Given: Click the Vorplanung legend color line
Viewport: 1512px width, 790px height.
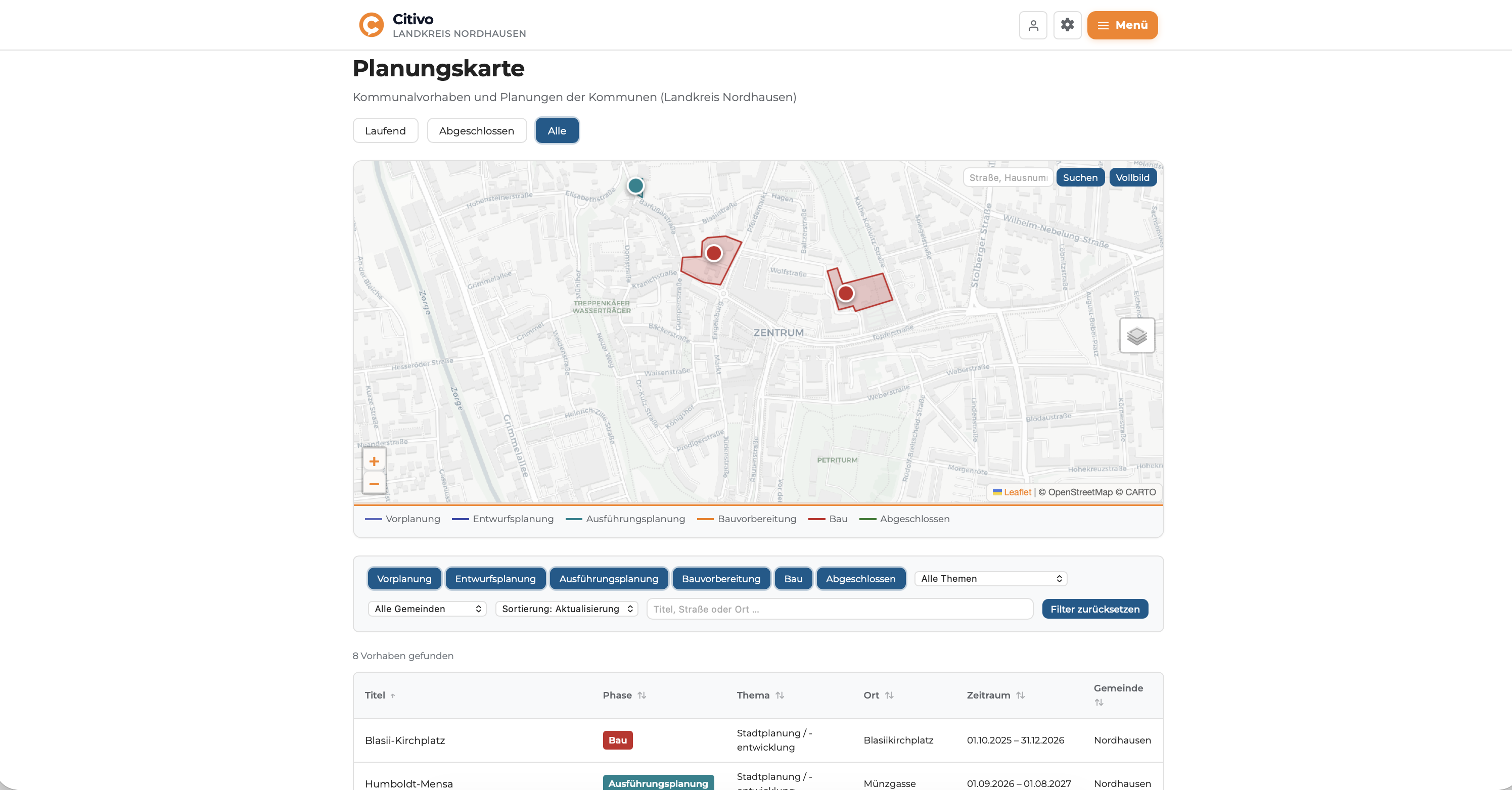Looking at the screenshot, I should [373, 519].
